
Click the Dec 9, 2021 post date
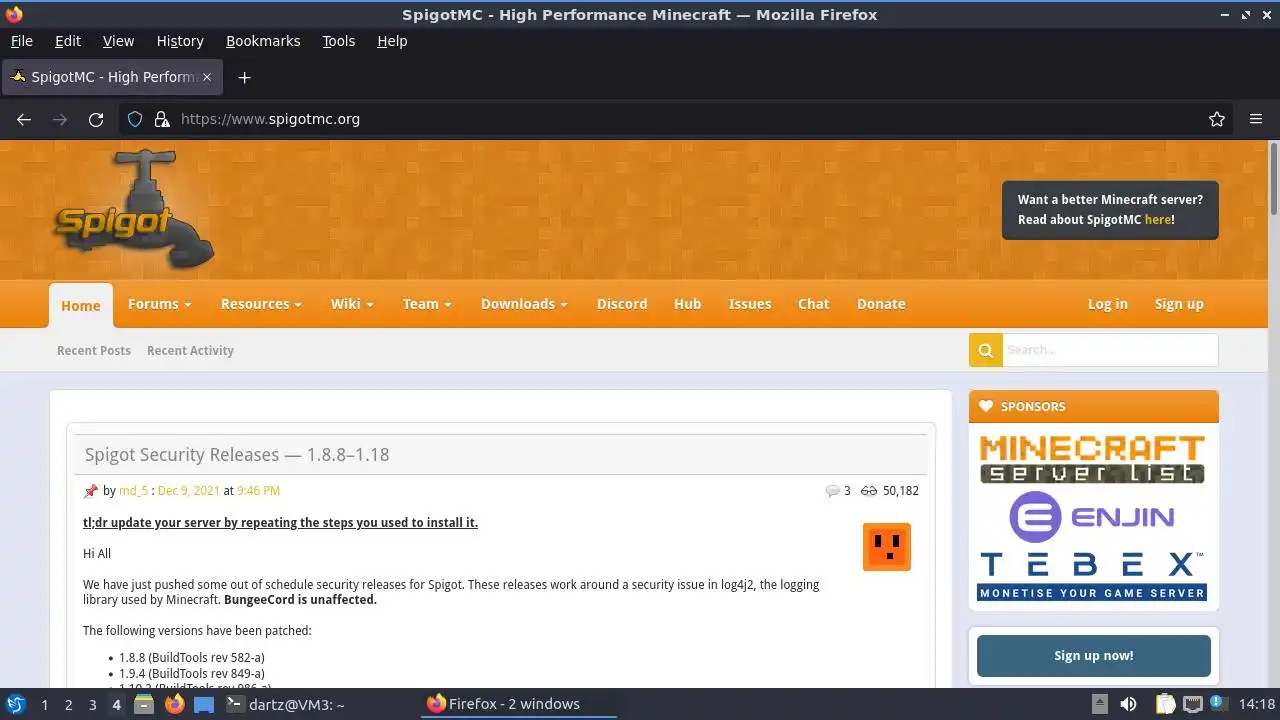click(189, 491)
